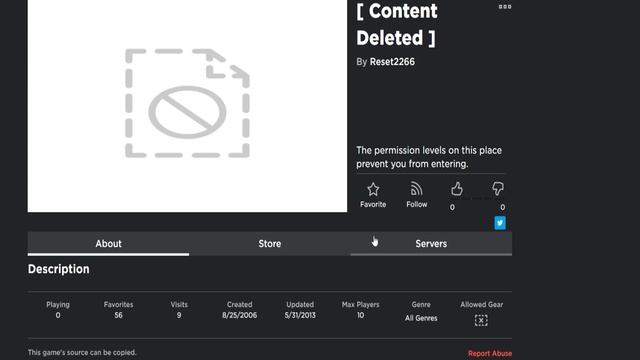Open creator profile Reset2266

(x=392, y=62)
